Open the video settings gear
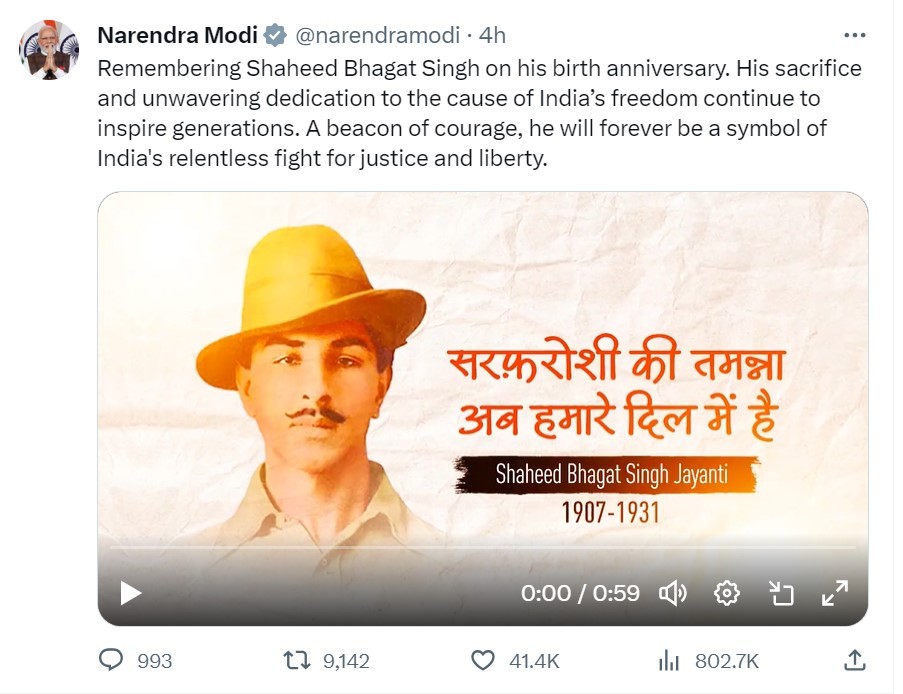This screenshot has height=694, width=903. (x=727, y=593)
